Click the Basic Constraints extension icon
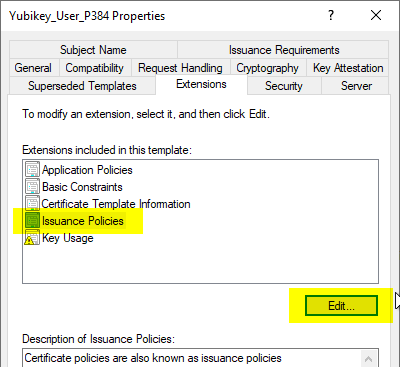Image resolution: width=400 pixels, height=367 pixels. pos(32,187)
